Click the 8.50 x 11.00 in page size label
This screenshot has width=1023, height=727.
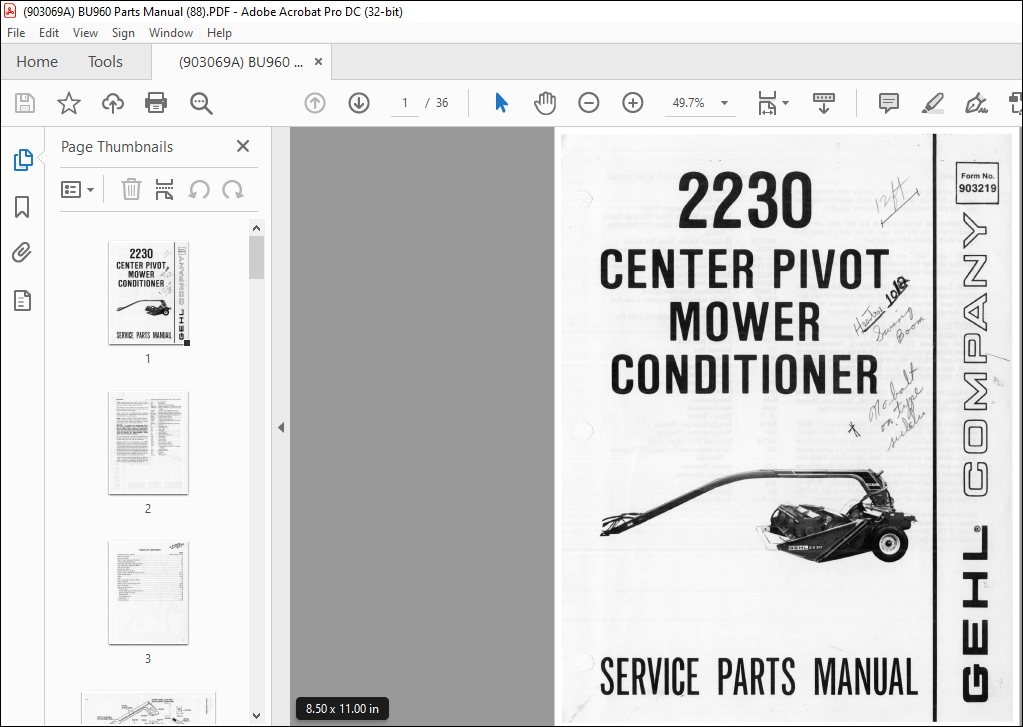point(343,709)
